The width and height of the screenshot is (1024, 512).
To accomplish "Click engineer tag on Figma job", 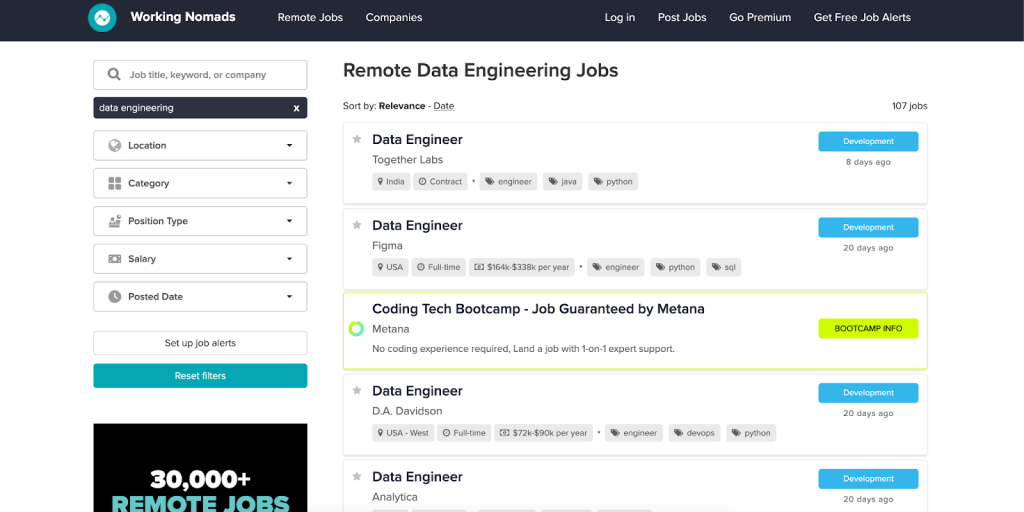I will coord(616,267).
